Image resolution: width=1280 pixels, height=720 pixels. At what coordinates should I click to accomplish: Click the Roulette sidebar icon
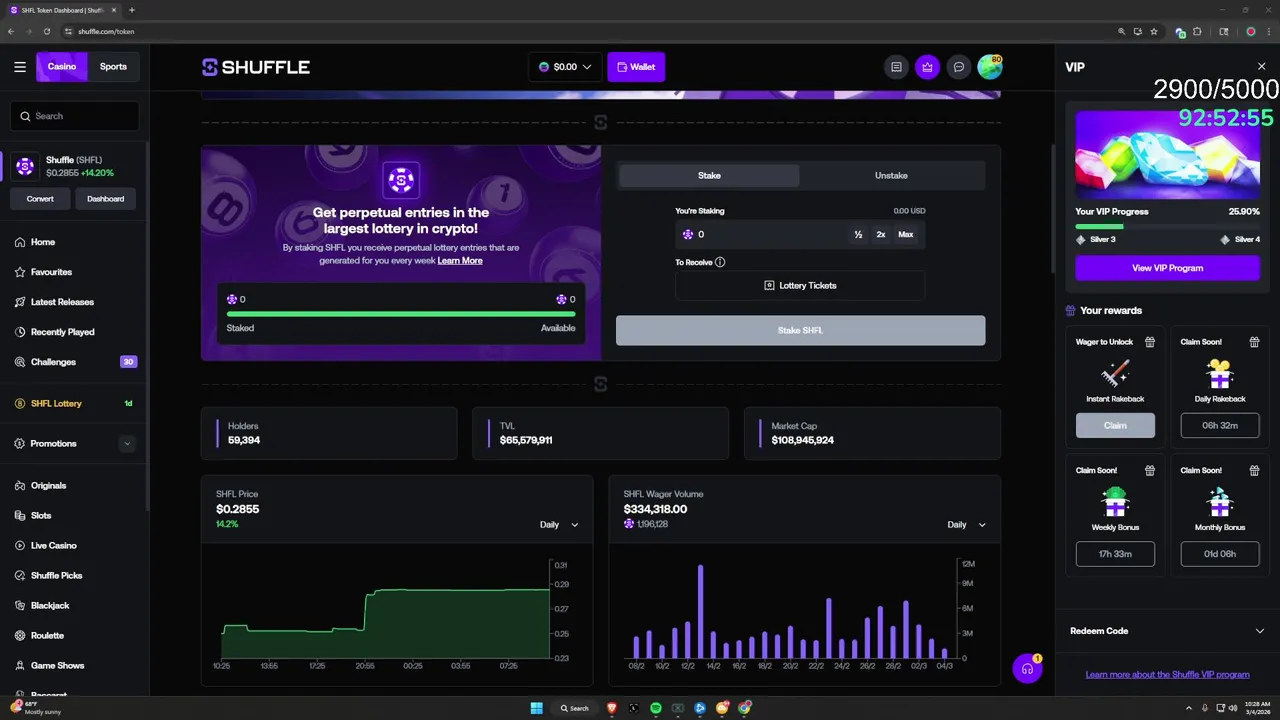[x=20, y=636]
